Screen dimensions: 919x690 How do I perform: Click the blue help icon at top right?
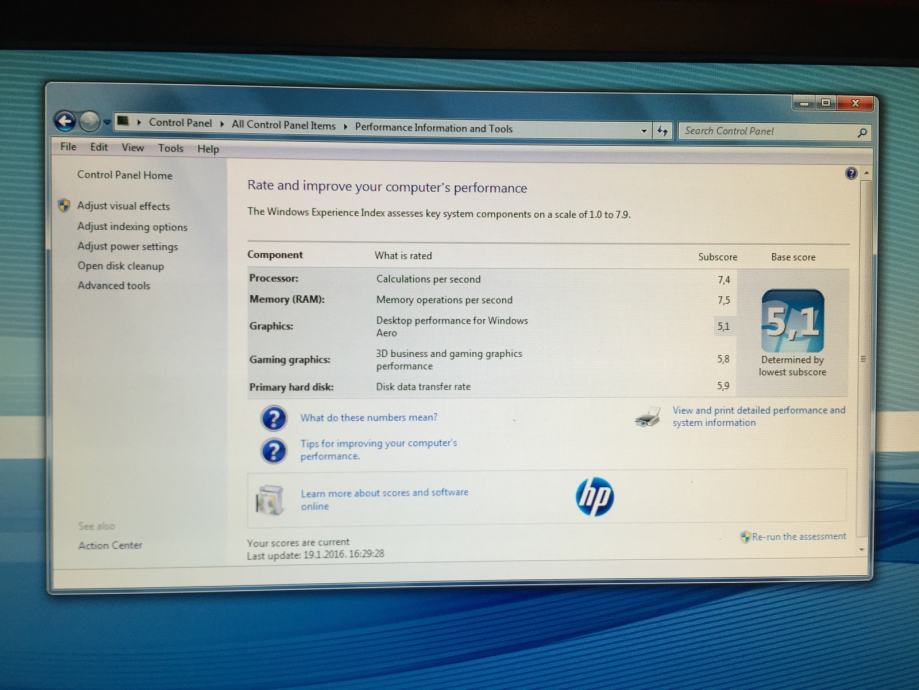(x=851, y=173)
